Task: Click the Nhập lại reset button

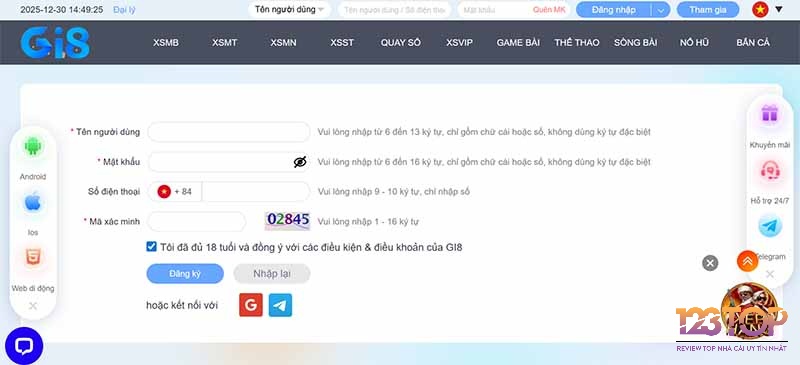Action: (x=272, y=274)
